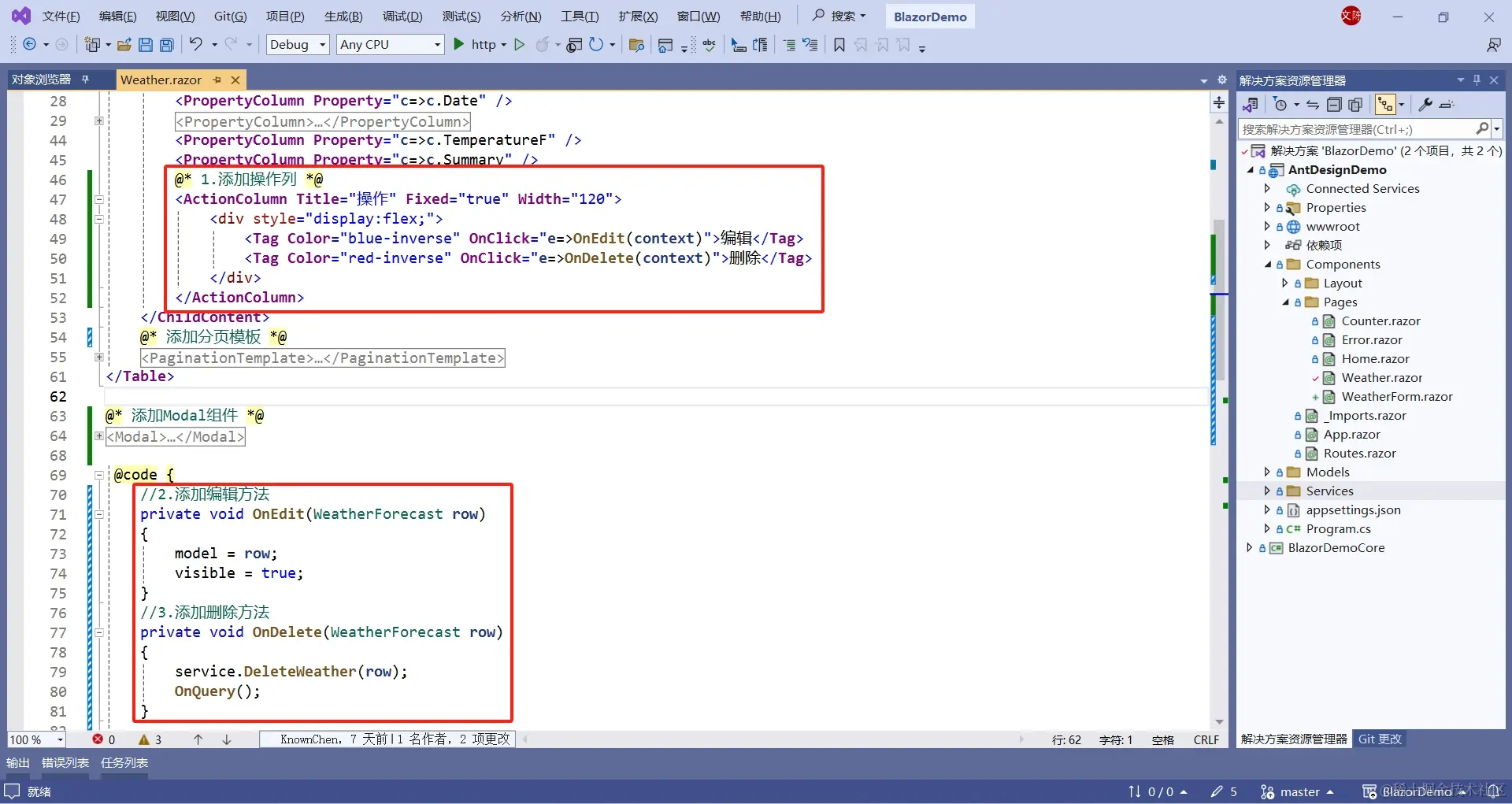
Task: Toggle a bookmark on the current line
Action: [839, 45]
